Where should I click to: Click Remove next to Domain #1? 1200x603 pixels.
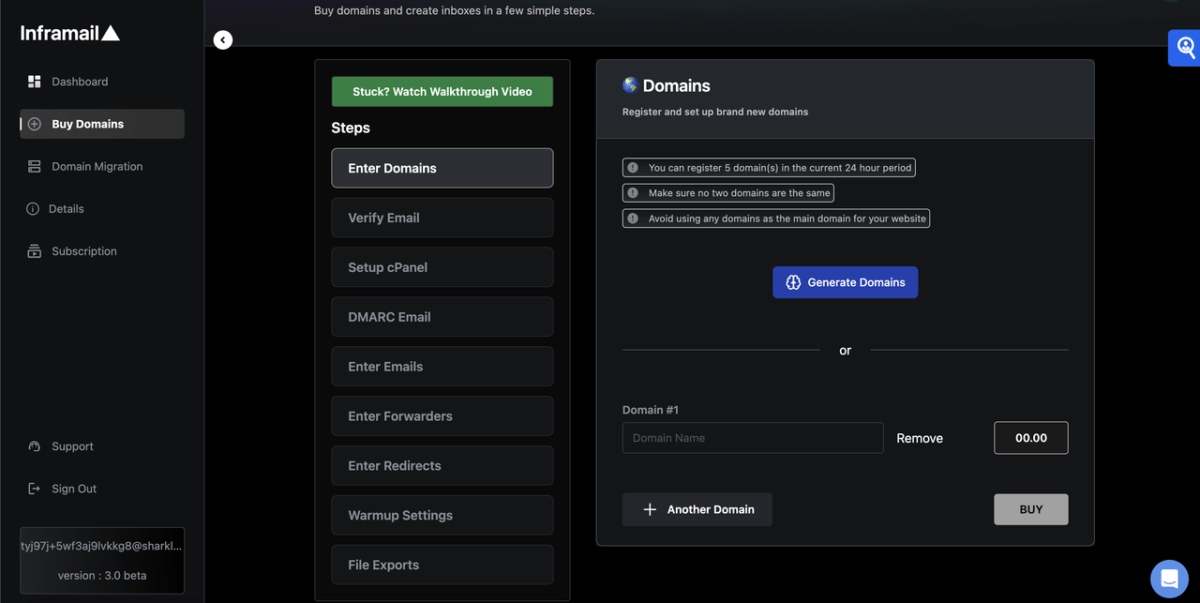pos(919,438)
